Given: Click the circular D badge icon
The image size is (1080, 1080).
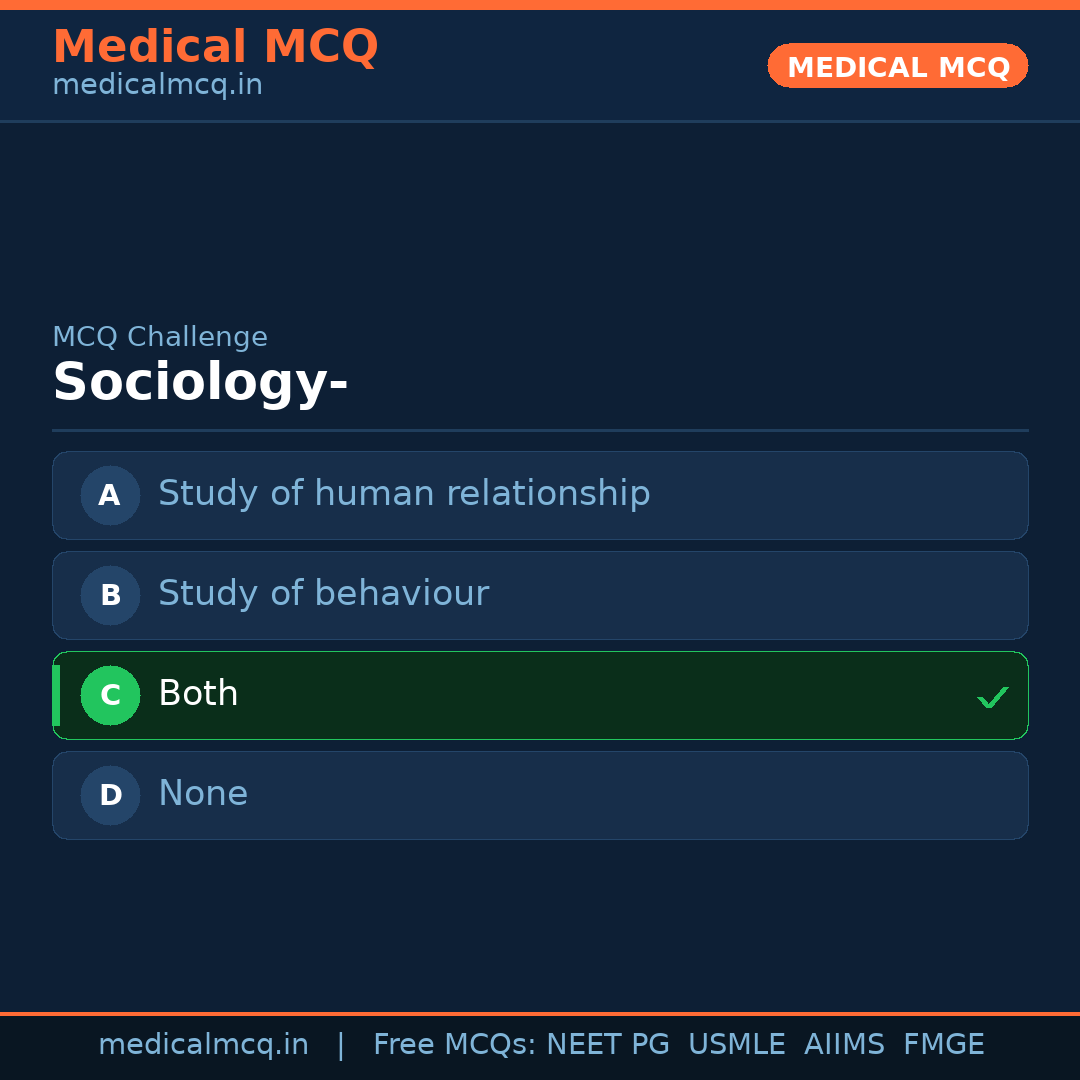Looking at the screenshot, I should pos(110,795).
